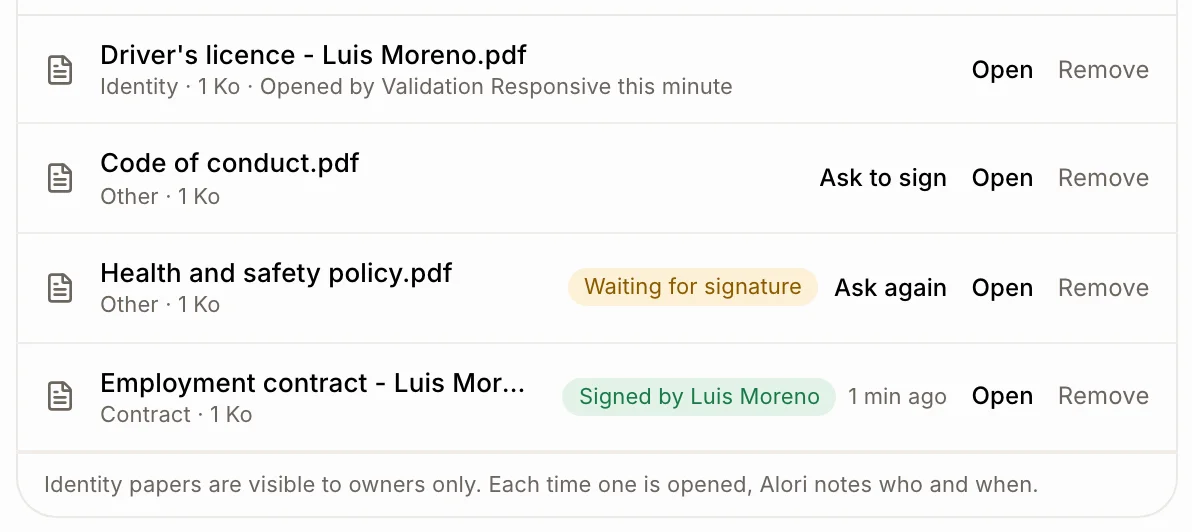The image size is (1192, 532).
Task: Ask again for Health and safety signature
Action: [890, 288]
